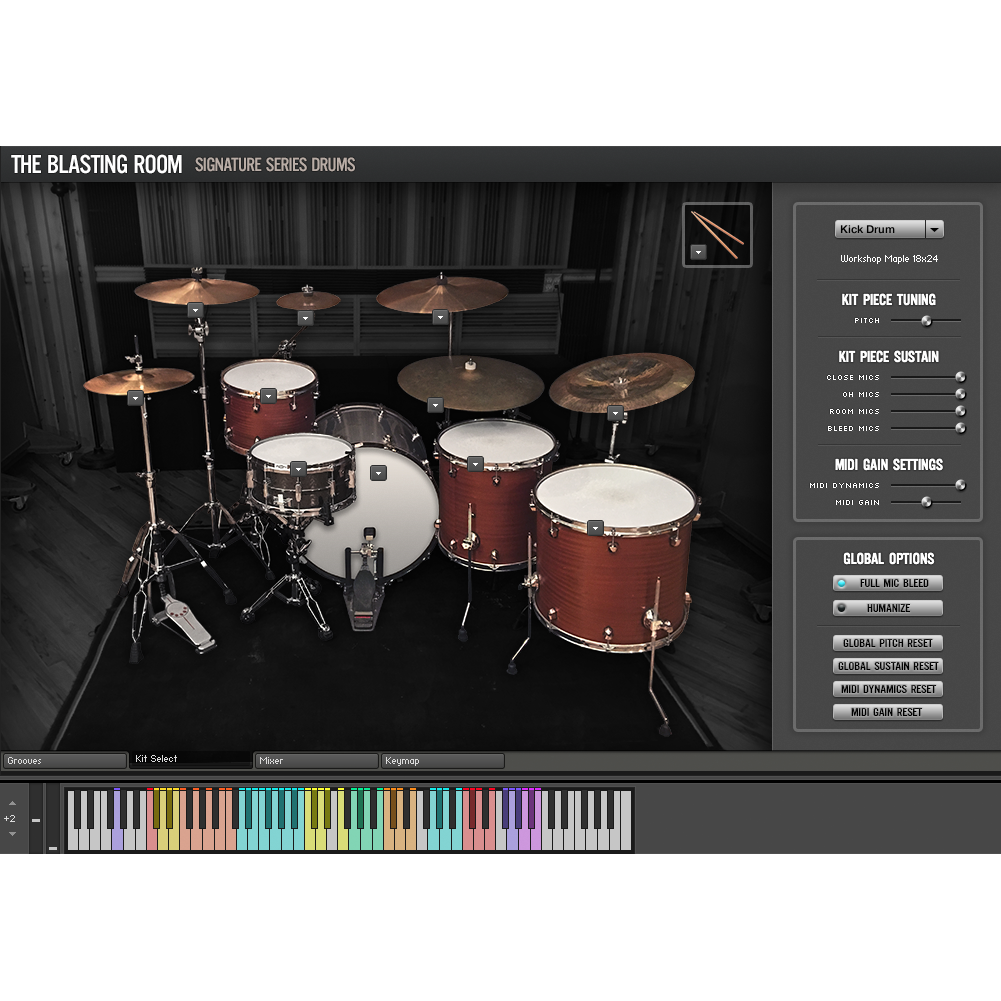This screenshot has width=1001, height=1001.
Task: Click the octave up arrow beside keyboard
Action: point(12,803)
